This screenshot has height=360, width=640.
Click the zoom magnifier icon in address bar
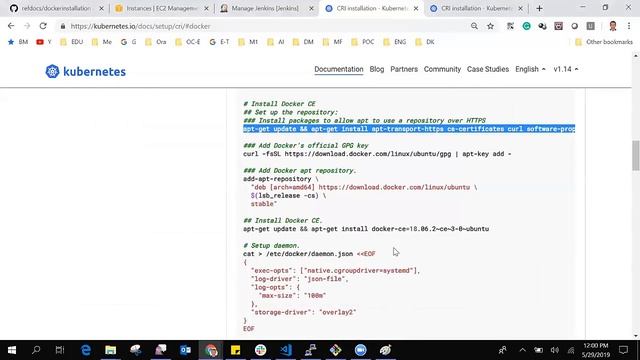coord(474,26)
